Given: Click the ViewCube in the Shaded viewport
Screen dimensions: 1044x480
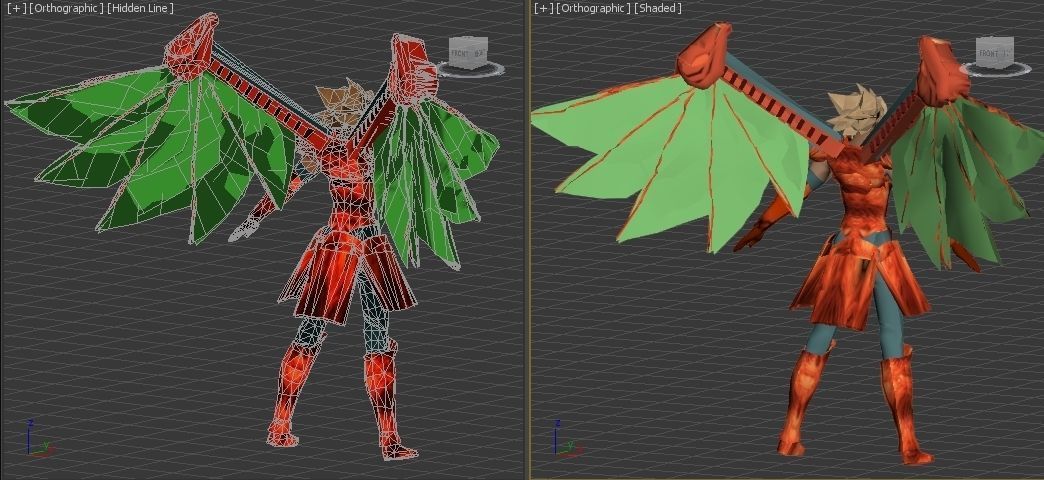Looking at the screenshot, I should 995,52.
